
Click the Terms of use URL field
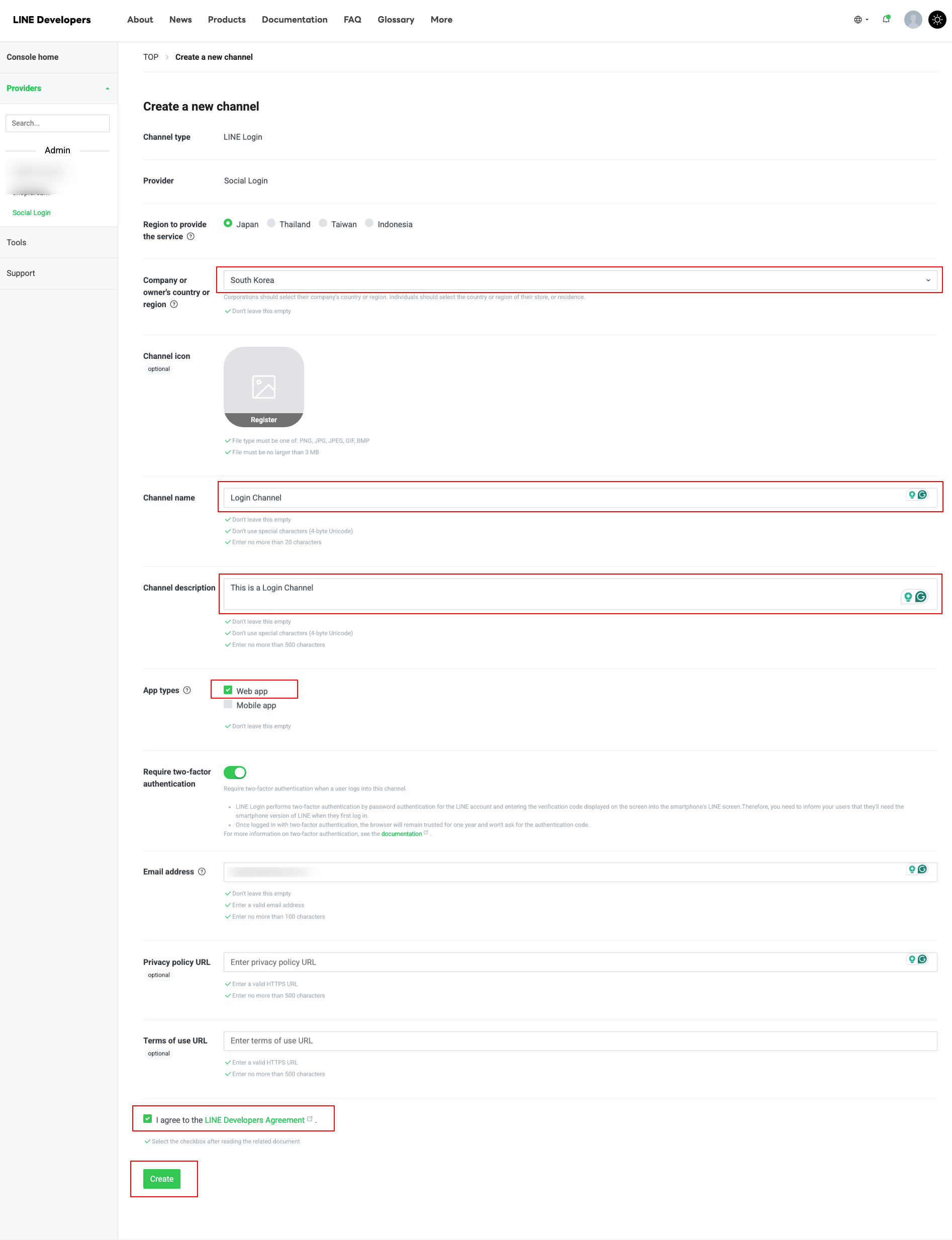(580, 1041)
